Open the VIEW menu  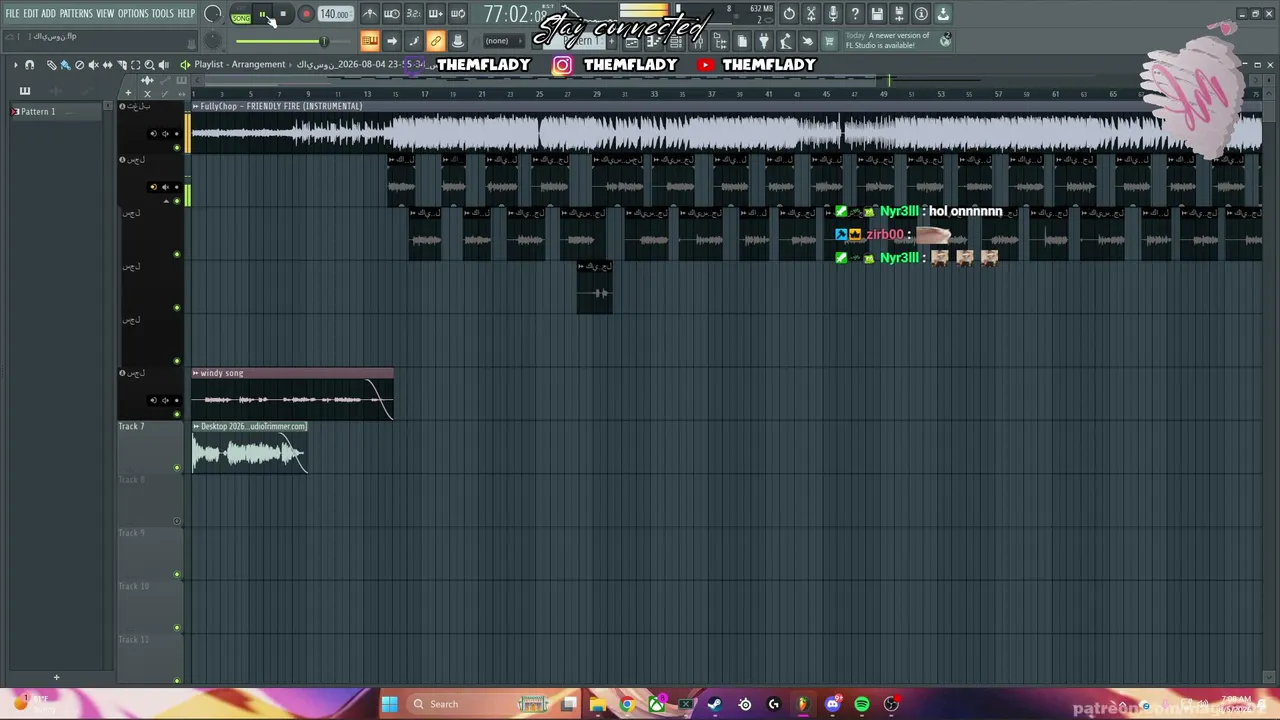coord(105,14)
